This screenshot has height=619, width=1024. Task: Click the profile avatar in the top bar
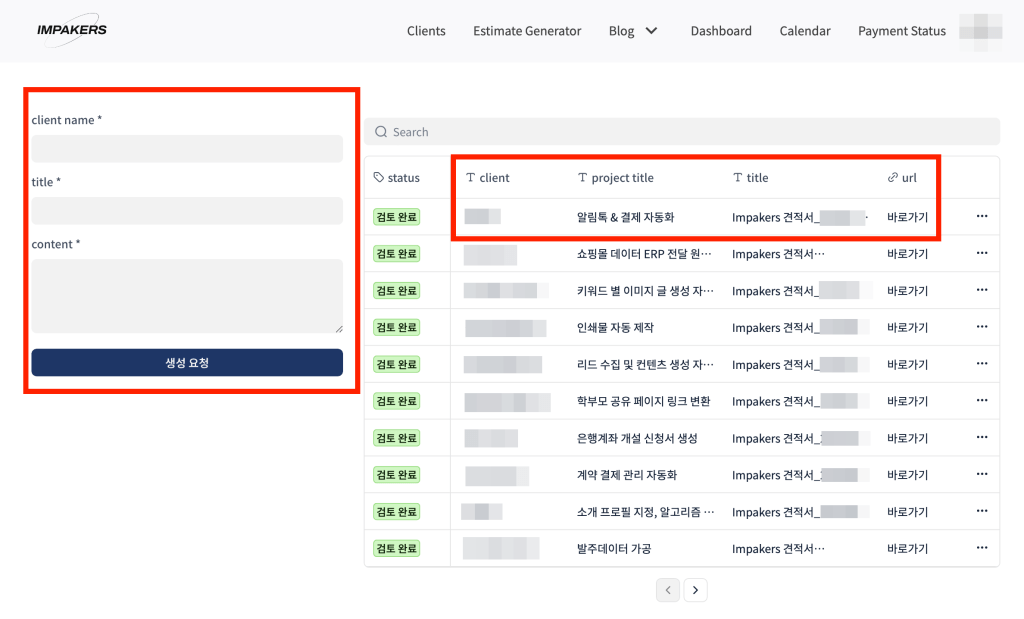(981, 31)
